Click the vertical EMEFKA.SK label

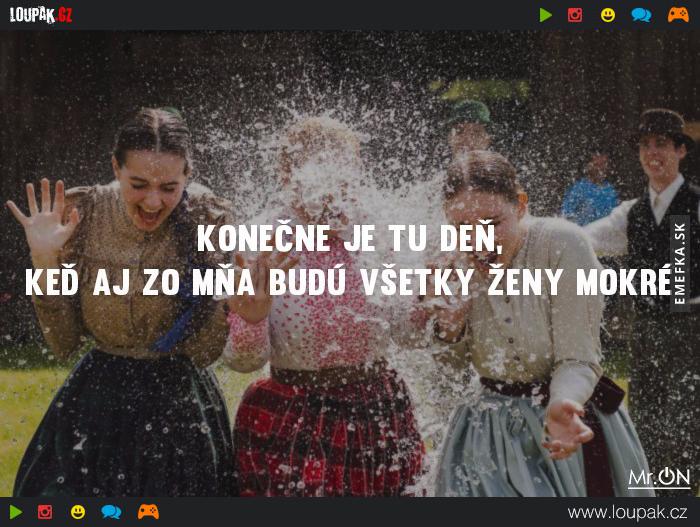point(679,264)
